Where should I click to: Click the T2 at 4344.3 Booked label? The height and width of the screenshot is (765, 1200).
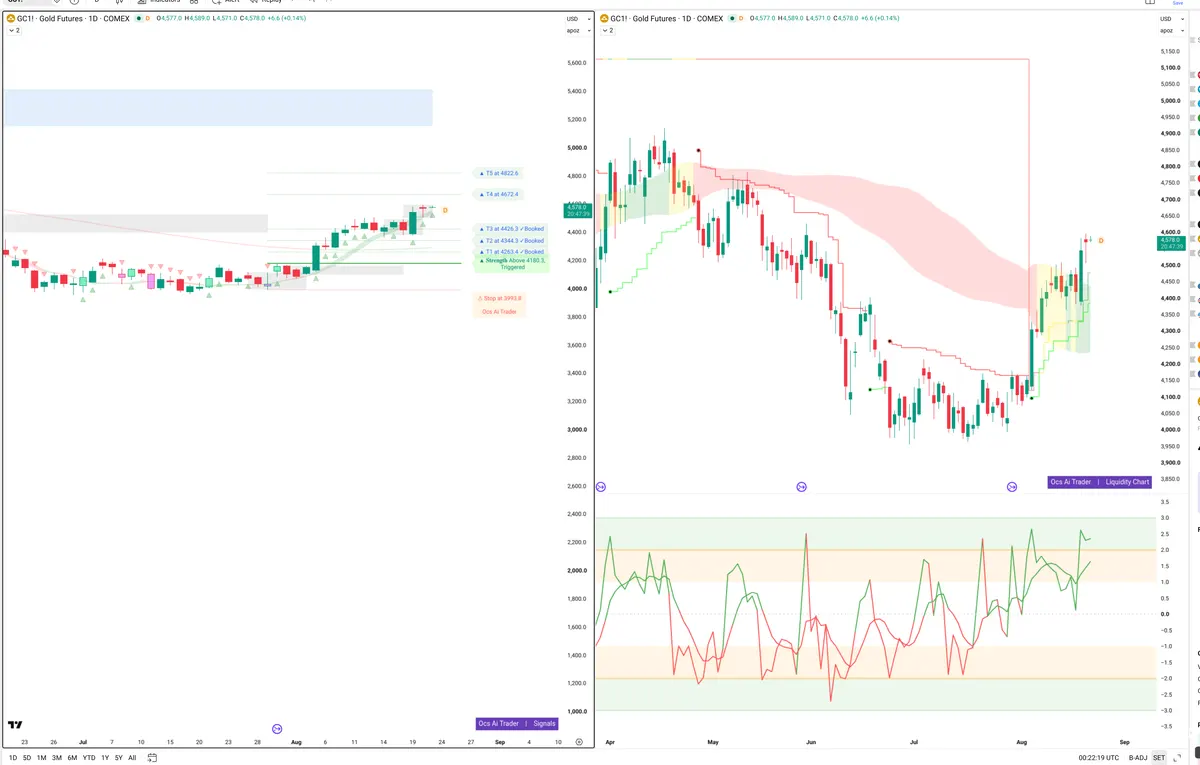(x=511, y=241)
